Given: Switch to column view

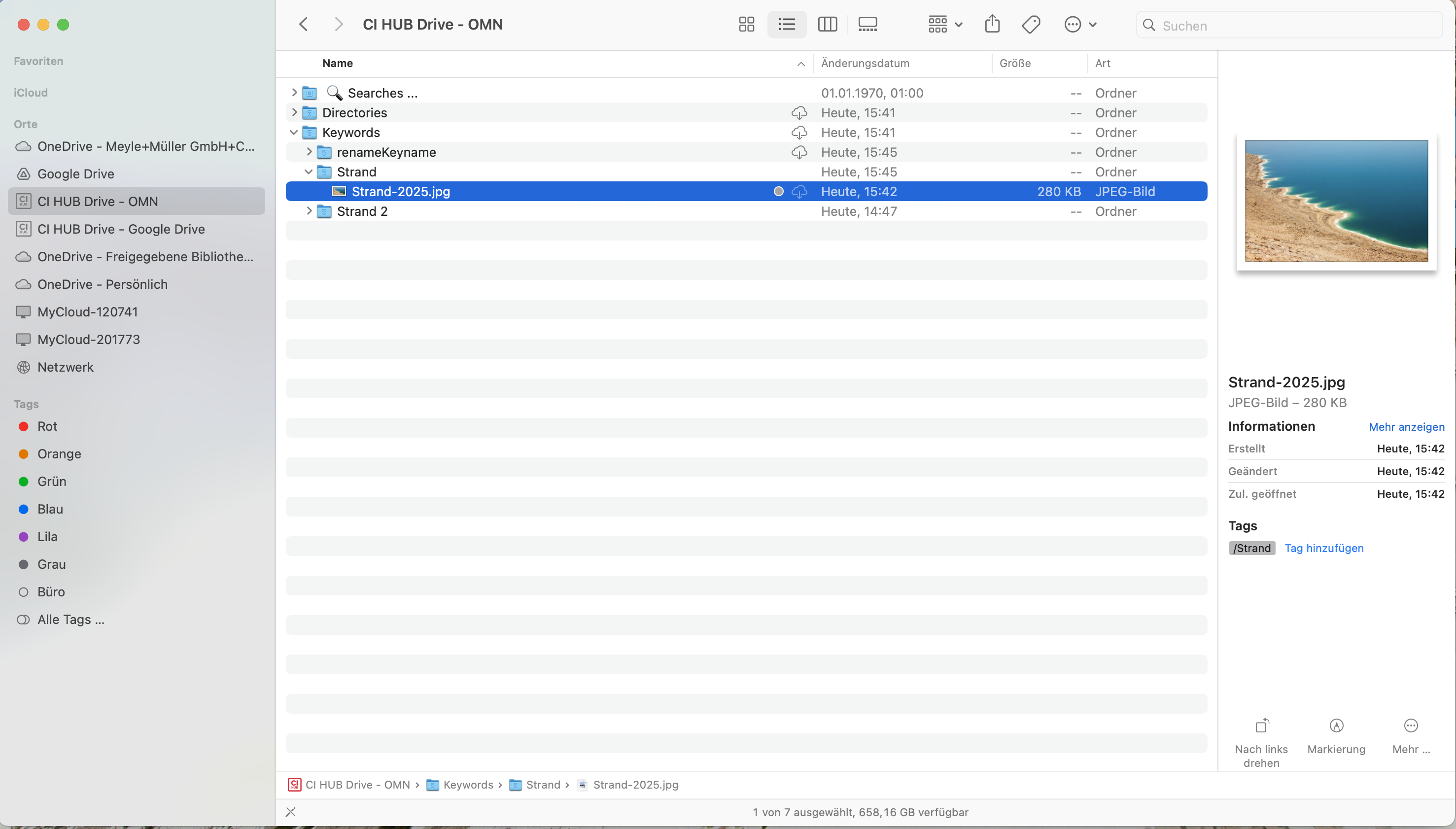Looking at the screenshot, I should pos(827,25).
